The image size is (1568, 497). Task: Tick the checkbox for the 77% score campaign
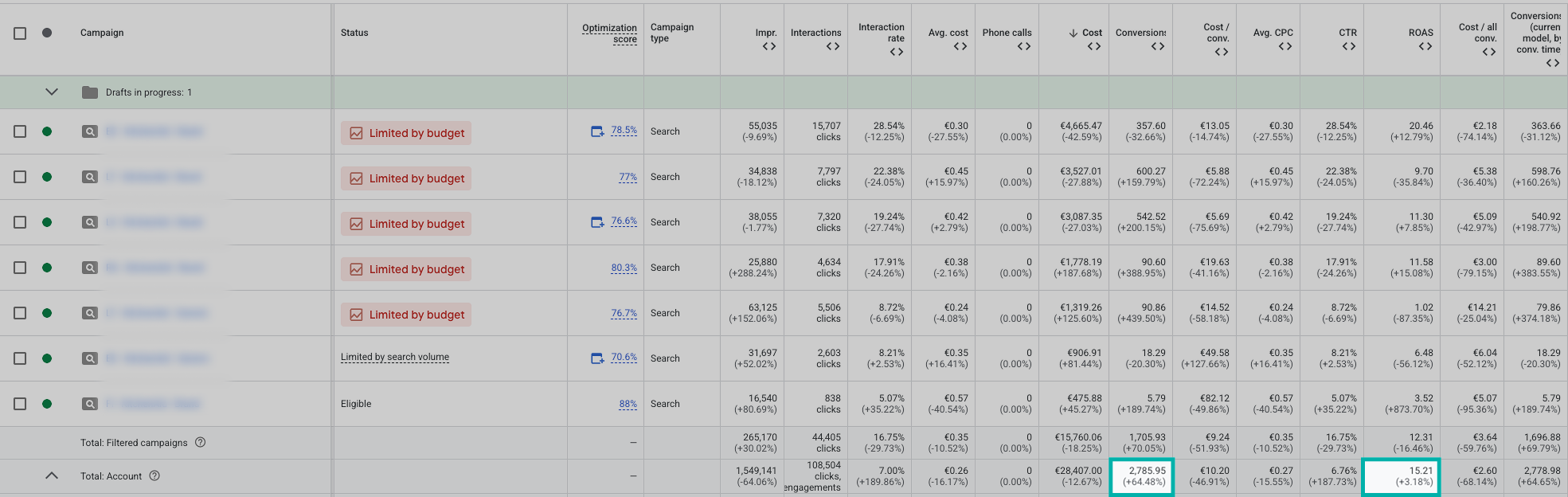coord(20,177)
